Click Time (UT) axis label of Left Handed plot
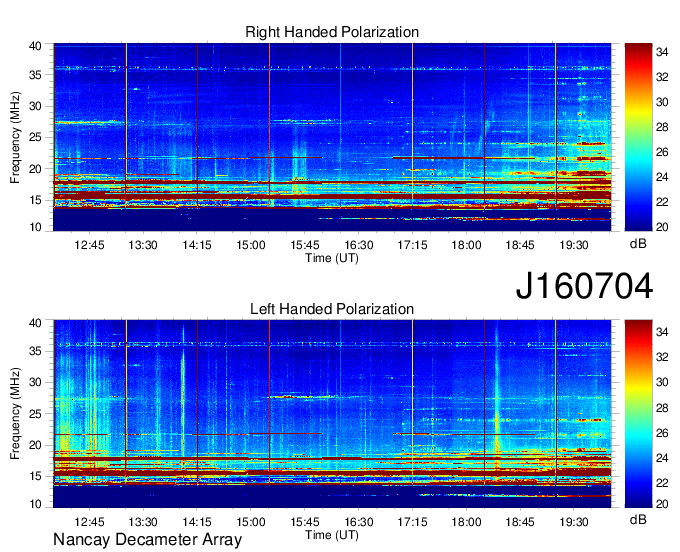The image size is (680, 552). pos(332,535)
